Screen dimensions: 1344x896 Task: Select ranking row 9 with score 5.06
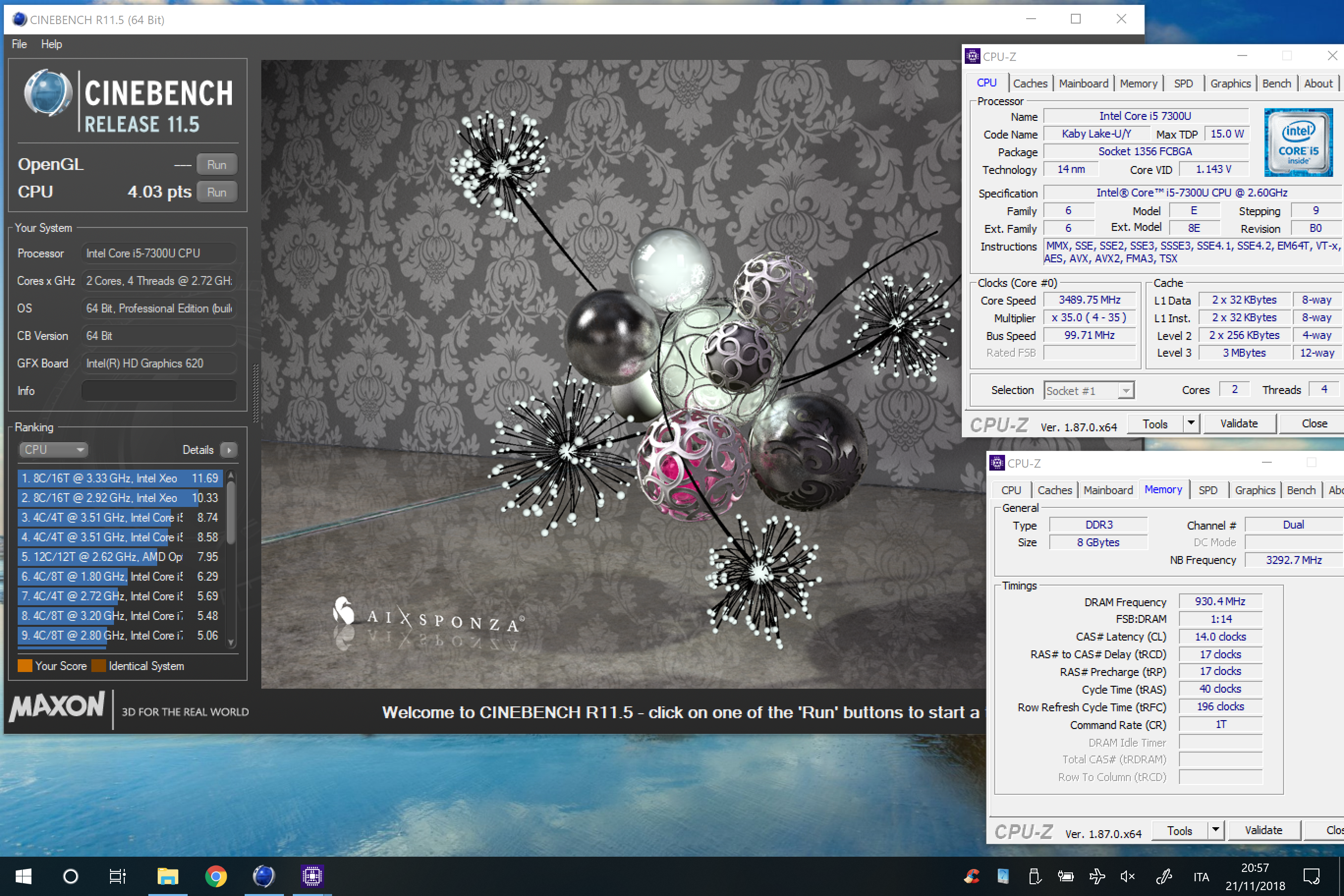(x=119, y=636)
